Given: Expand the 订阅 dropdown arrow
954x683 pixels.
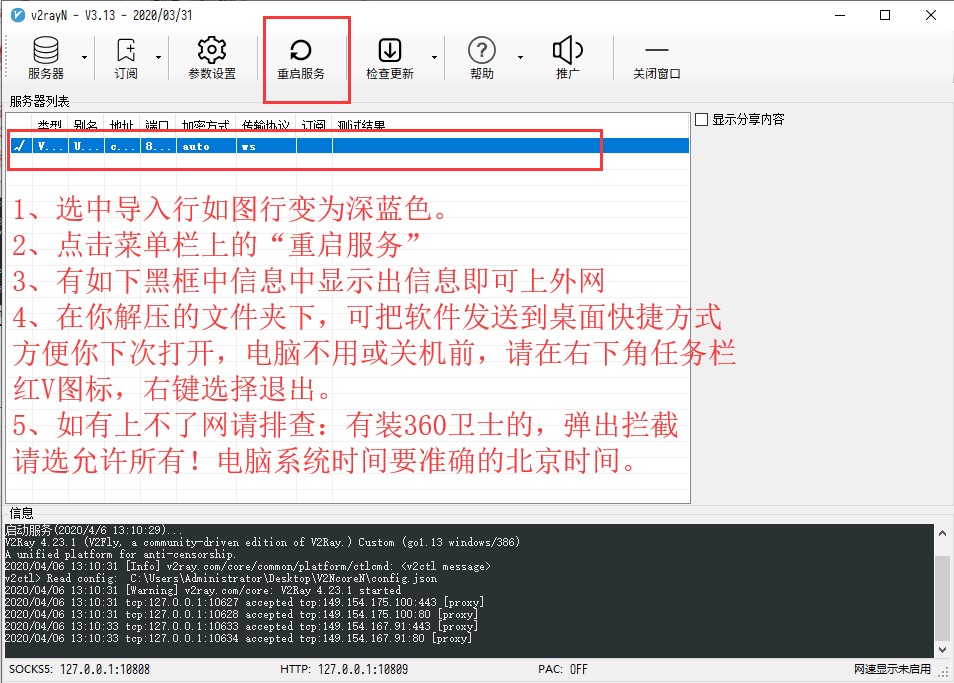Looking at the screenshot, I should (158, 58).
